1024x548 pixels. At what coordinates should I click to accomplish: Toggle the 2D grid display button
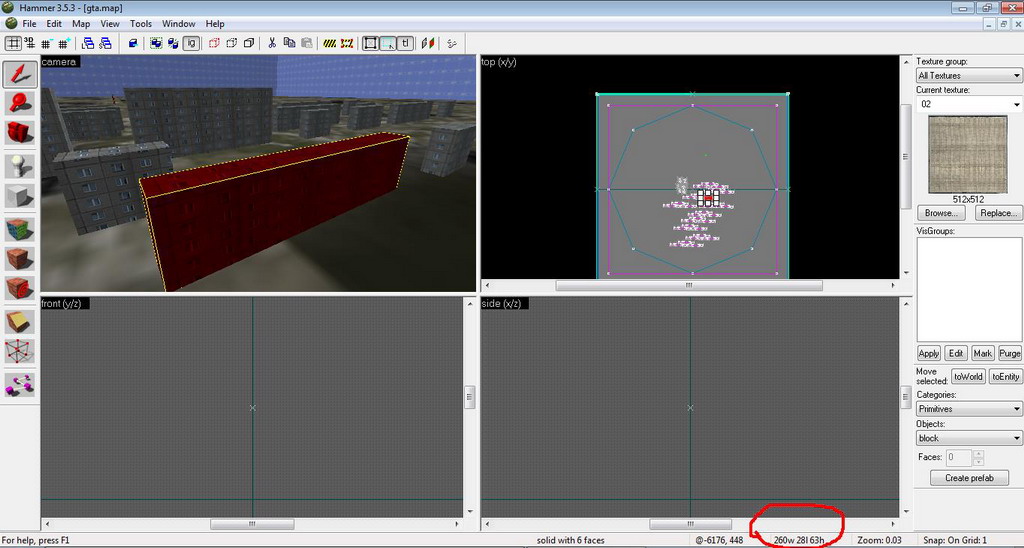[13, 43]
